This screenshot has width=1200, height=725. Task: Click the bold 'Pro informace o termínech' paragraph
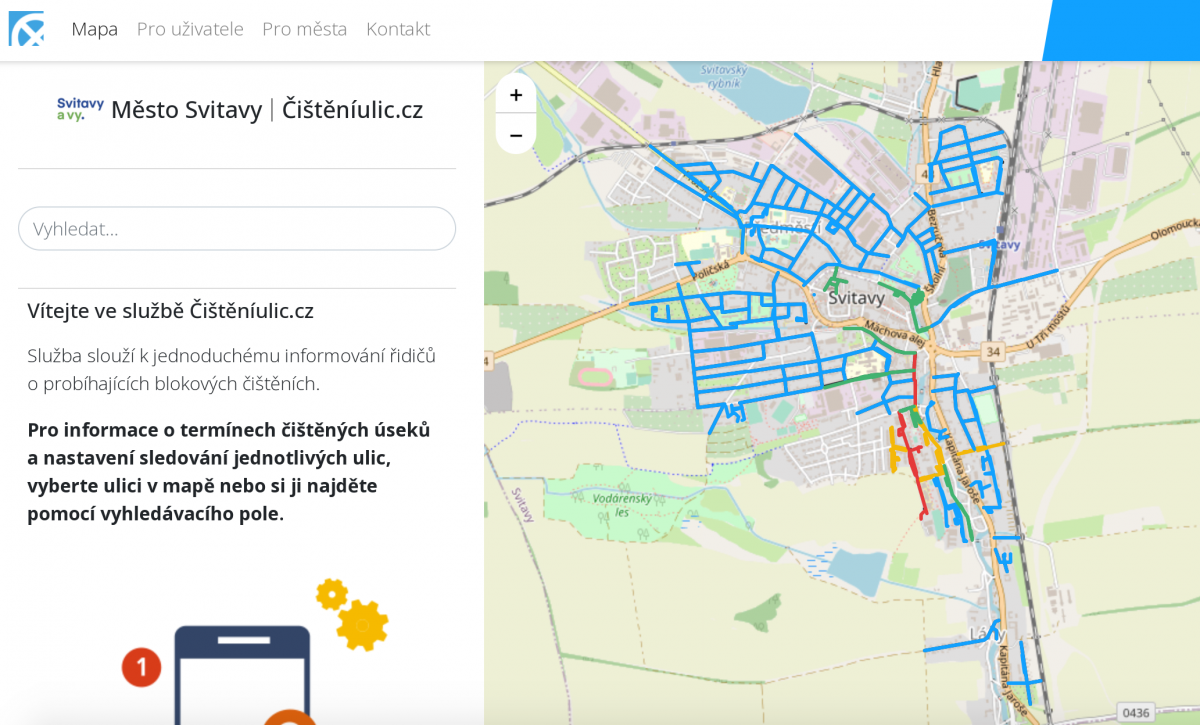[x=230, y=472]
